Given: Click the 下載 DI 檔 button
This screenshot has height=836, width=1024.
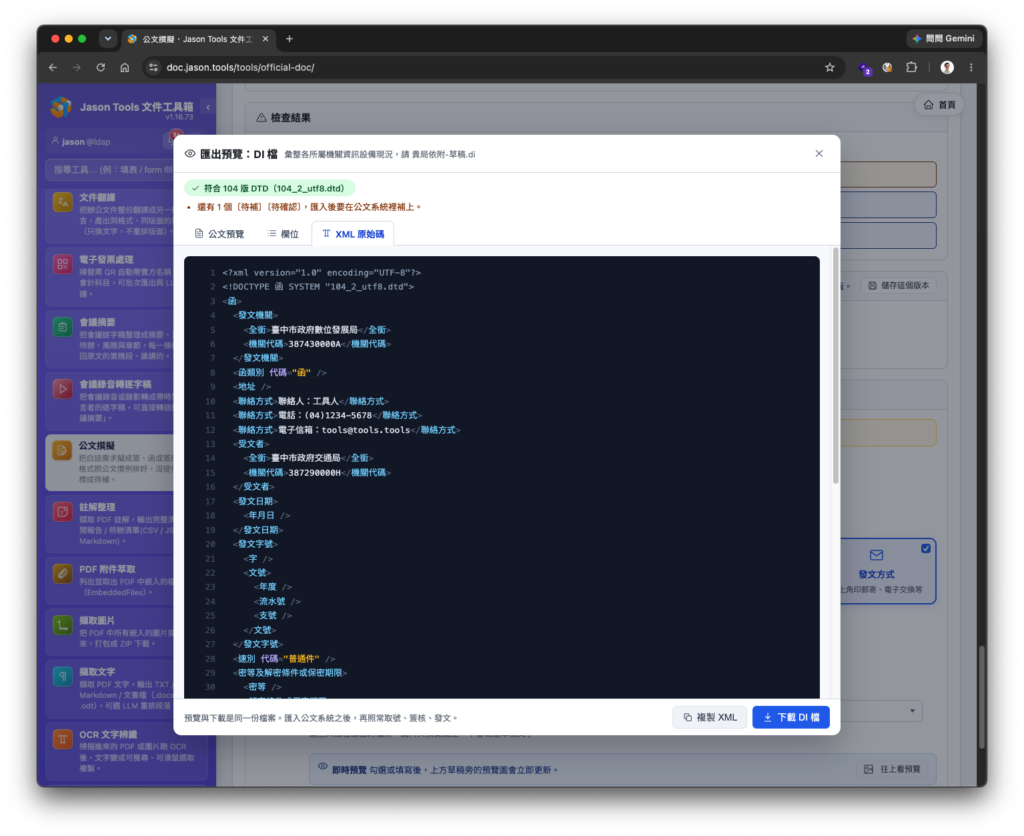Looking at the screenshot, I should (791, 717).
